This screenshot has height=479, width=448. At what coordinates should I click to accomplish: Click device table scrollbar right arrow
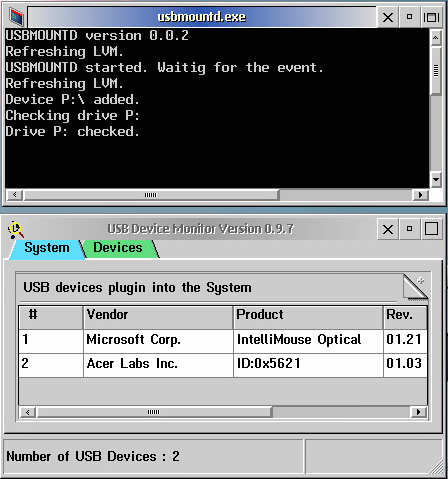[x=418, y=412]
